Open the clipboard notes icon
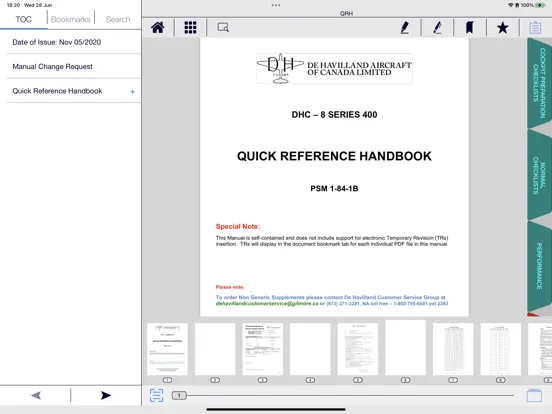The height and width of the screenshot is (414, 552). tap(535, 27)
